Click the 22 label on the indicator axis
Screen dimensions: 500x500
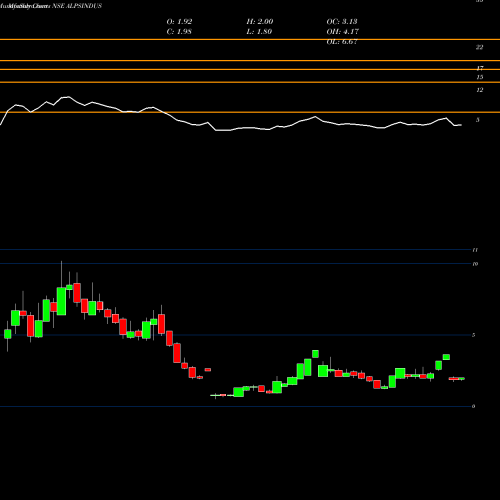(479, 47)
